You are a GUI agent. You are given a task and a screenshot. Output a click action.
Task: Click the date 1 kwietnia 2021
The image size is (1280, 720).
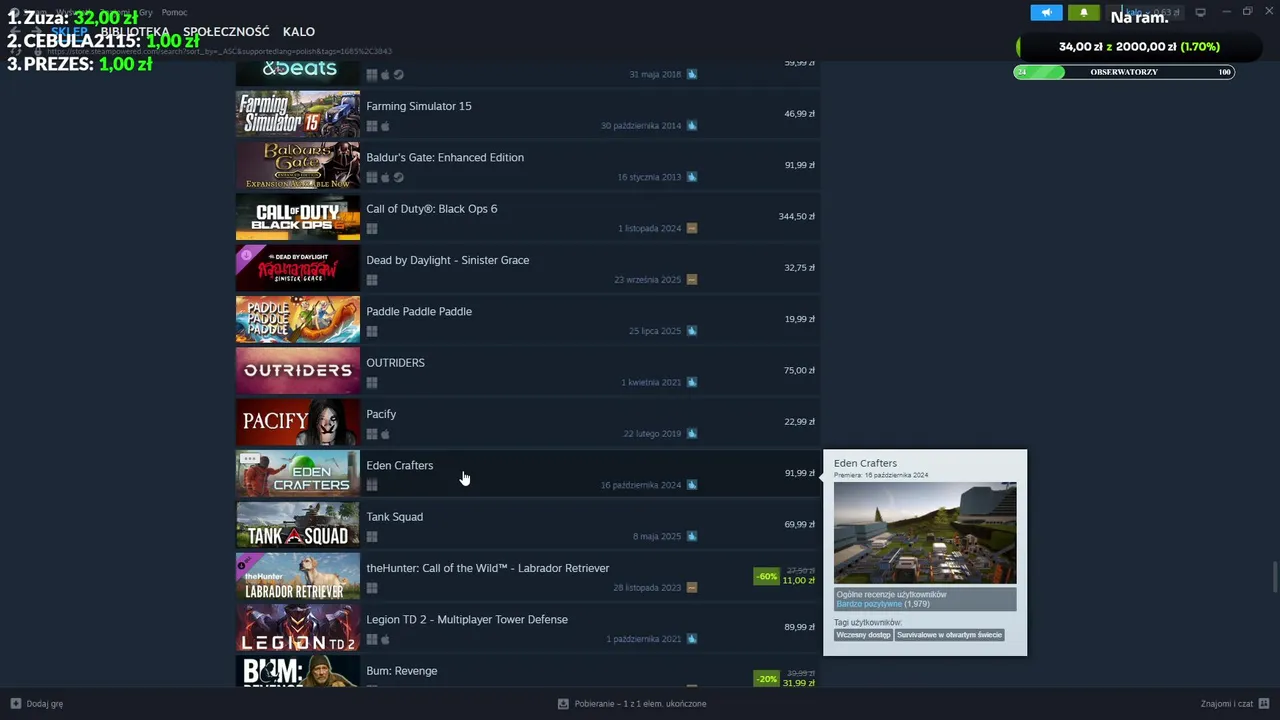coord(651,383)
